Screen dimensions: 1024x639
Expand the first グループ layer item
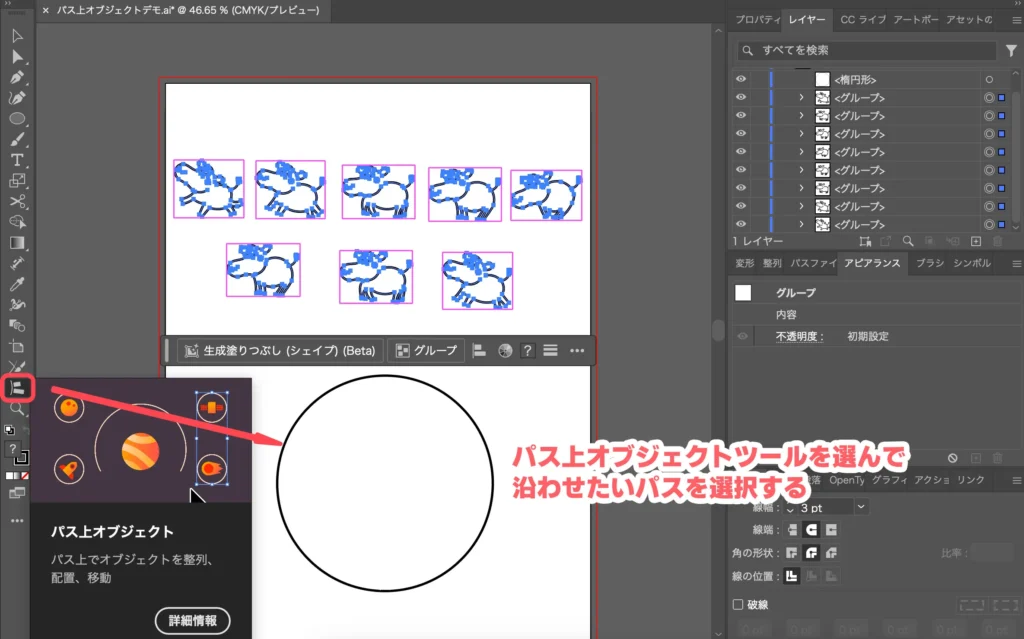tap(801, 98)
